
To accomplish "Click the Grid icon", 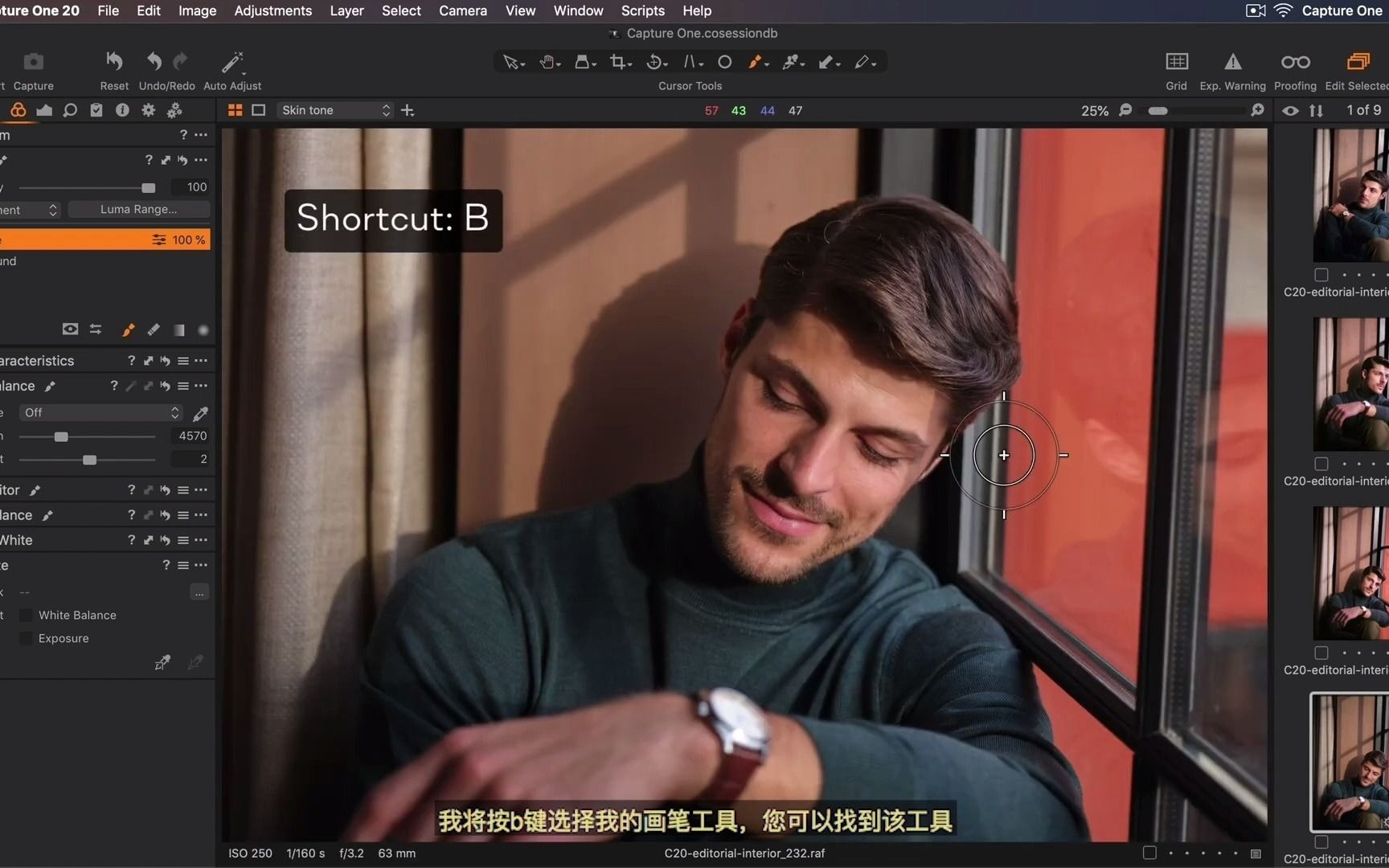I will pyautogui.click(x=1176, y=70).
